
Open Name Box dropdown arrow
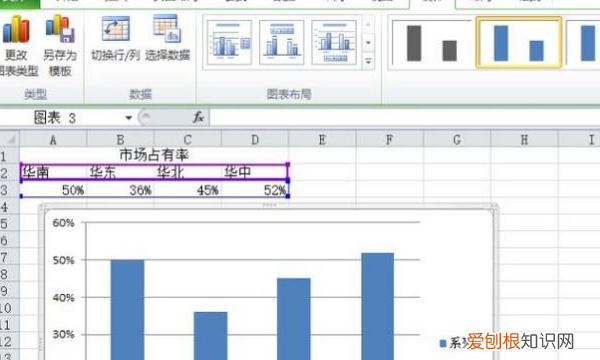click(129, 118)
